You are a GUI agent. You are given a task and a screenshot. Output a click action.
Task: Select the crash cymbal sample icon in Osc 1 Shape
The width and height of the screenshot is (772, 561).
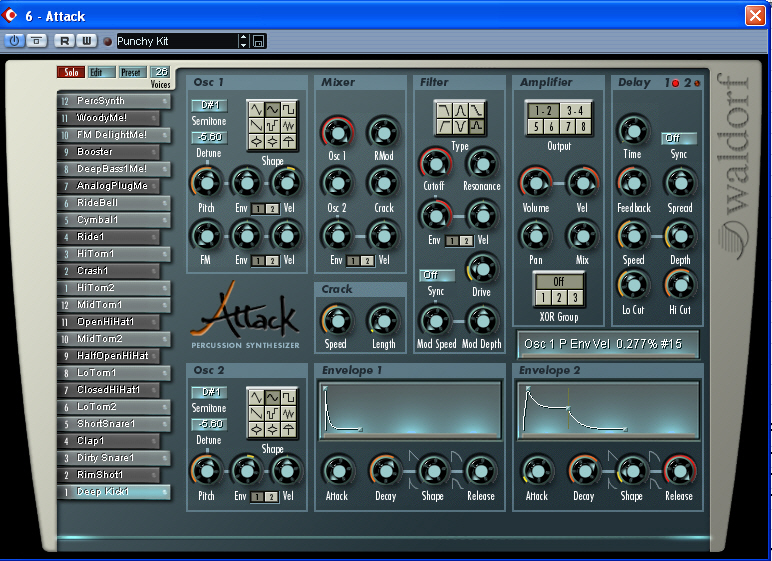pyautogui.click(x=289, y=142)
